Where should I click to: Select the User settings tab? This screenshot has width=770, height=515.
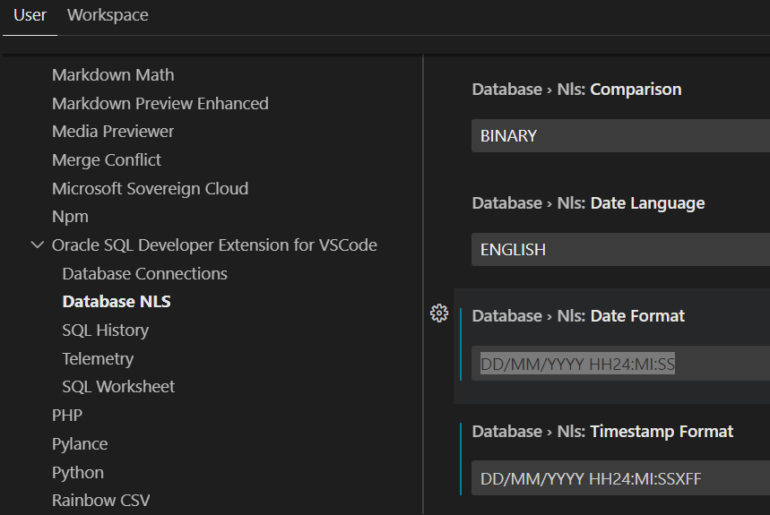(30, 15)
